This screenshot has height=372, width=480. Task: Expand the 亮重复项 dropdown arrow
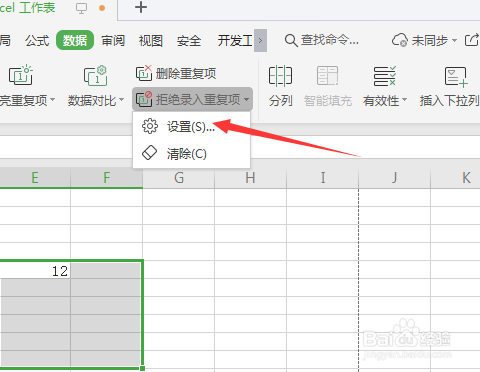pos(52,100)
